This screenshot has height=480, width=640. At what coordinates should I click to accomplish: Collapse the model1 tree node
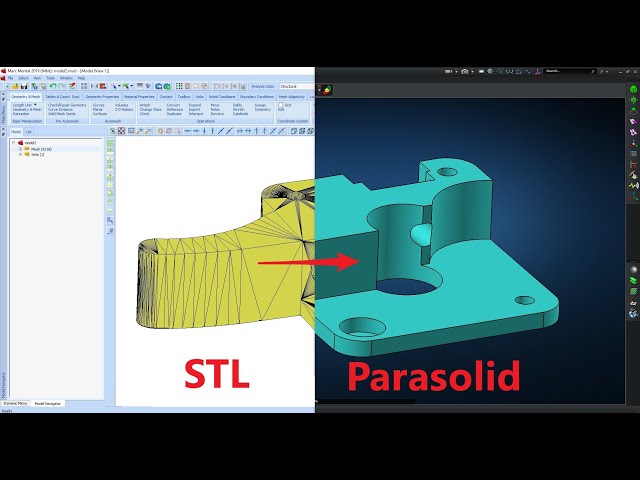coord(13,143)
